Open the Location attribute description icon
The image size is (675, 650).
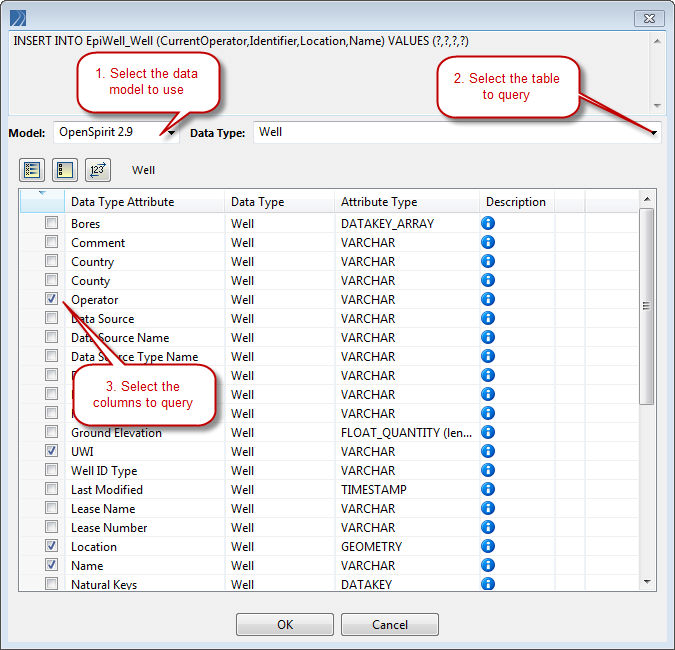488,547
